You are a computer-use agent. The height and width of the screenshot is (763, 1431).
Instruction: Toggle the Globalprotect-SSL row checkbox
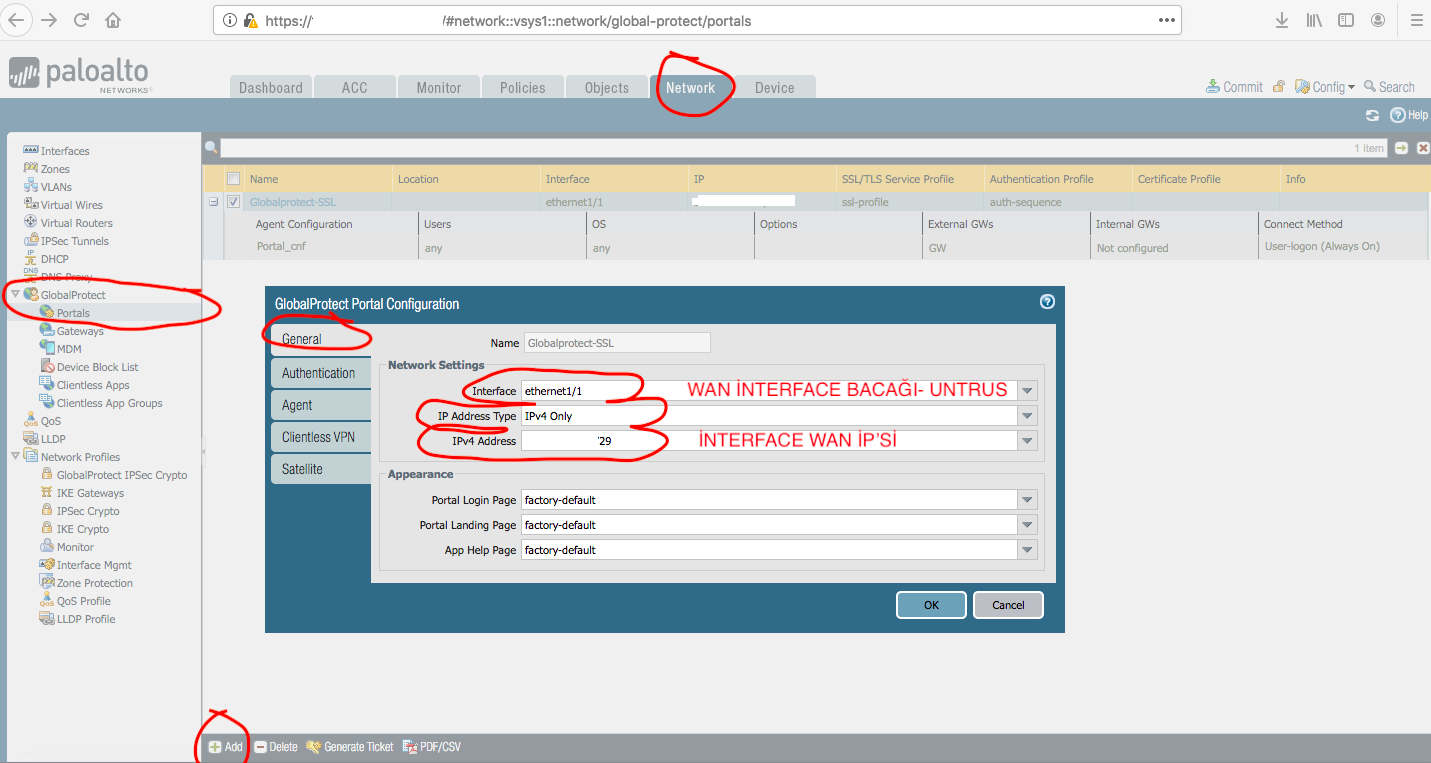click(234, 202)
